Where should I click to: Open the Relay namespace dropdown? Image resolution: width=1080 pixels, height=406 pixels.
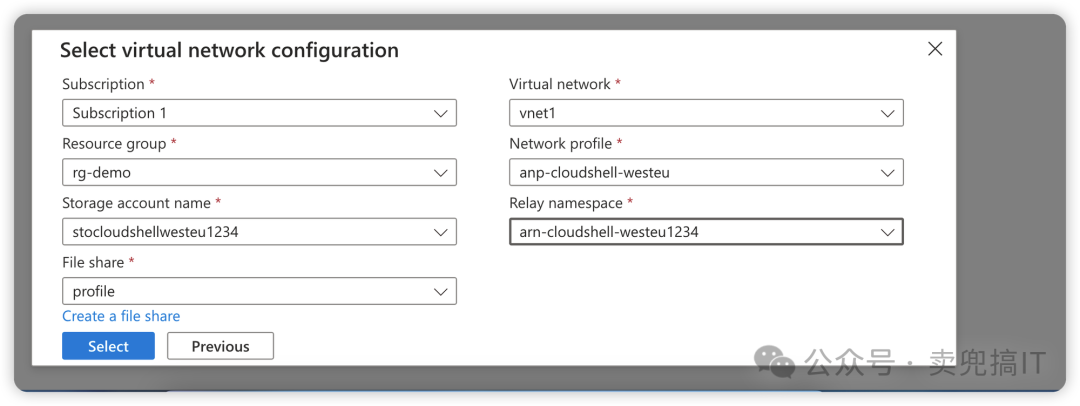point(706,232)
